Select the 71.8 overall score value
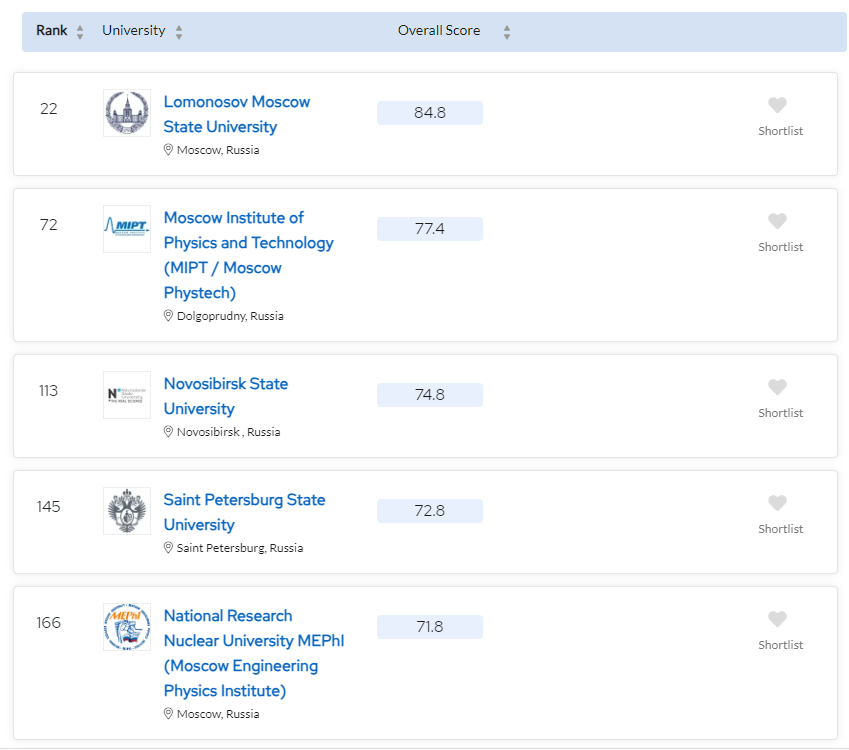The width and height of the screenshot is (849, 750). tap(430, 627)
